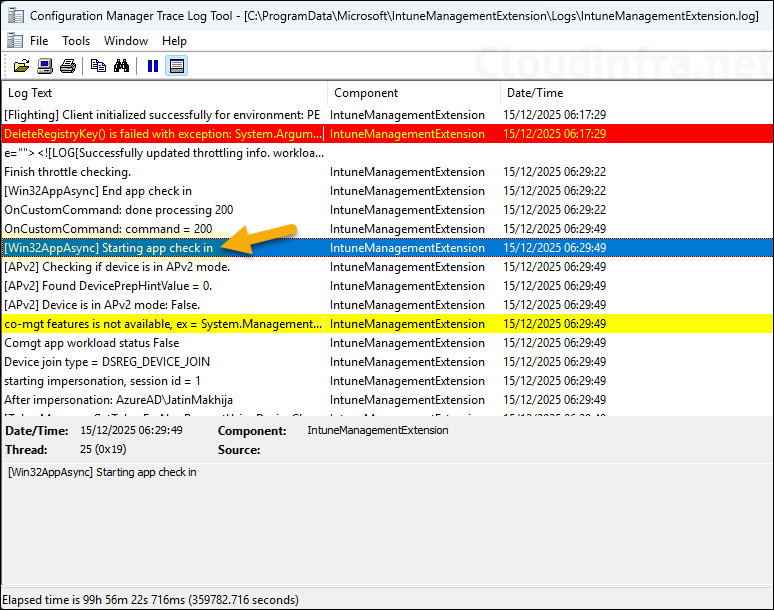Viewport: 774px width, 610px height.
Task: Open the Help menu
Action: (174, 41)
